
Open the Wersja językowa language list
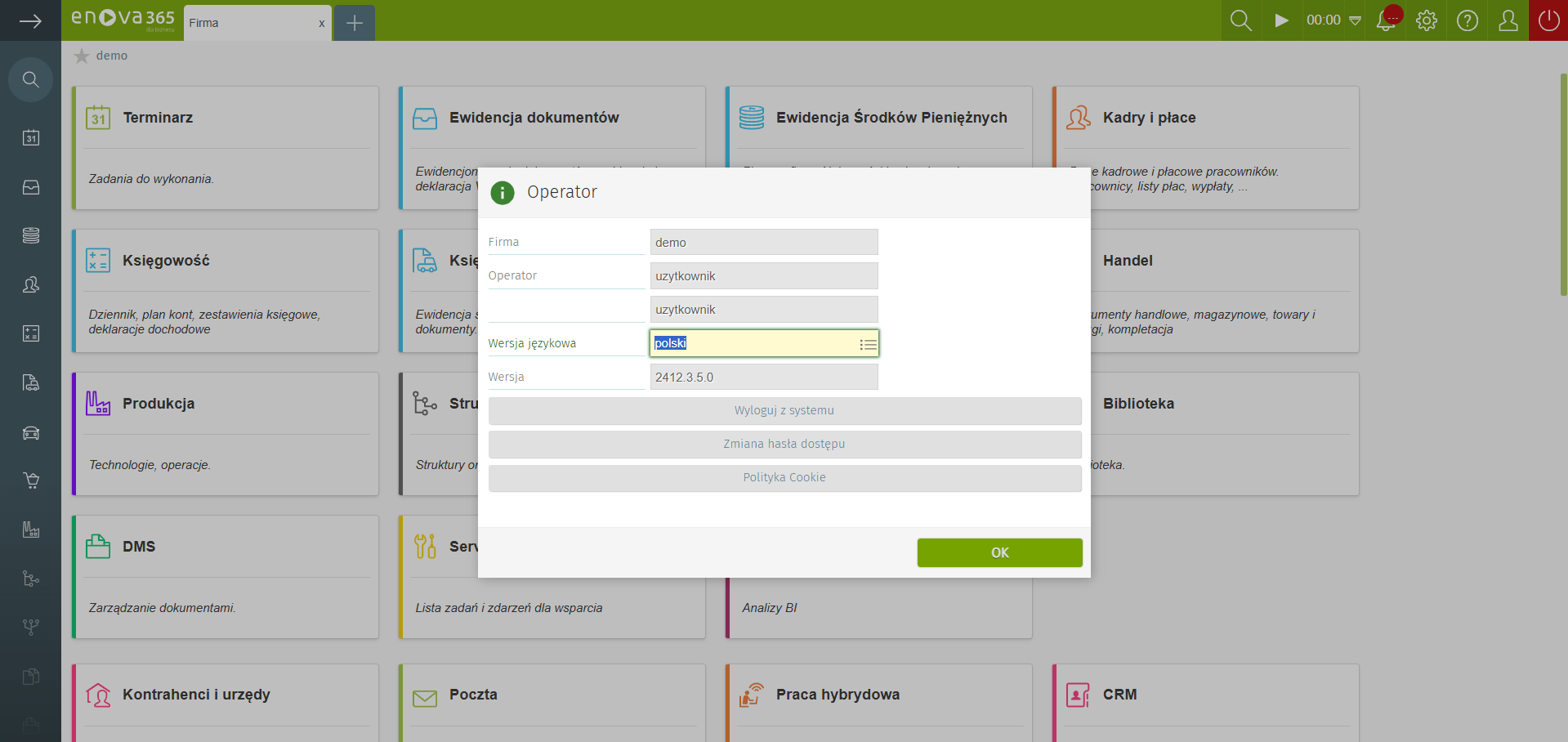click(868, 345)
